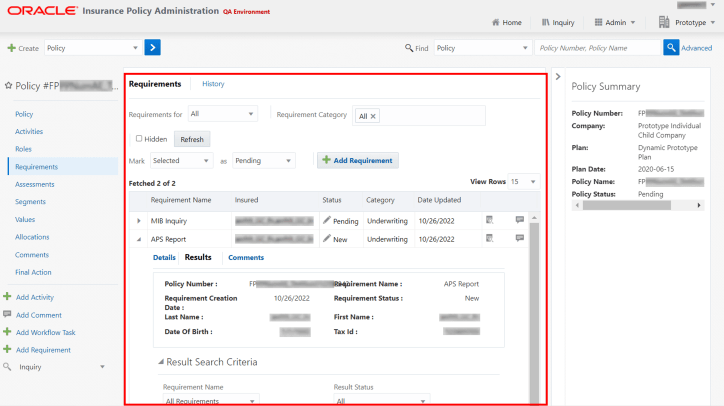Remove the All requirement category tag
This screenshot has height=406, width=724.
[x=373, y=116]
